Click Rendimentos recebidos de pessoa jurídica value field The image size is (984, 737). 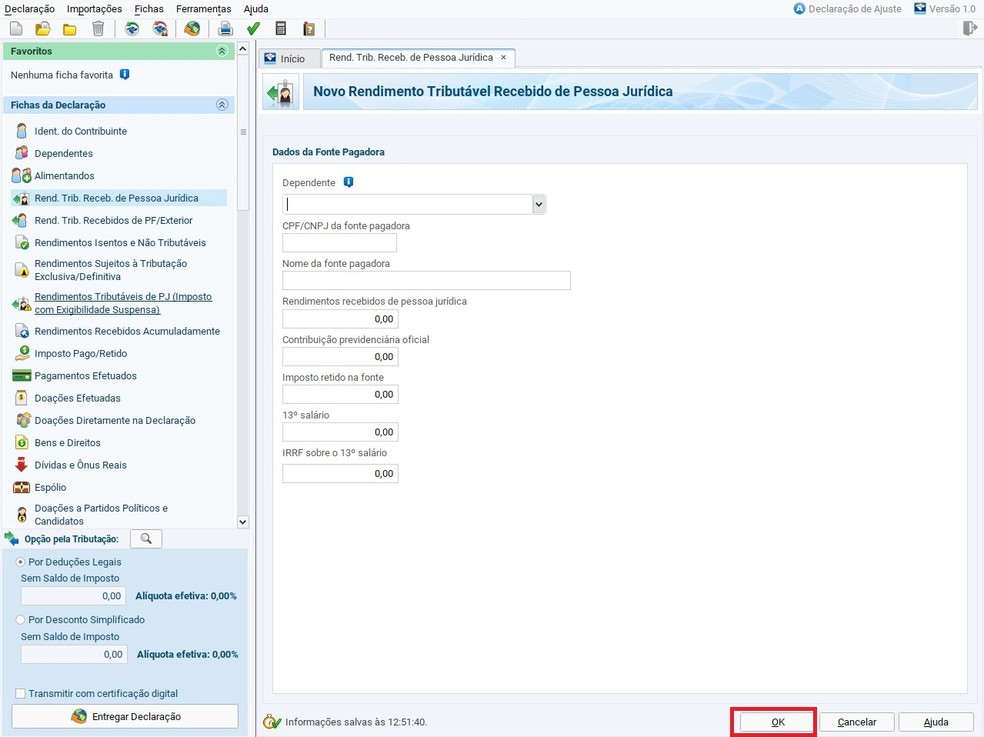pos(340,319)
